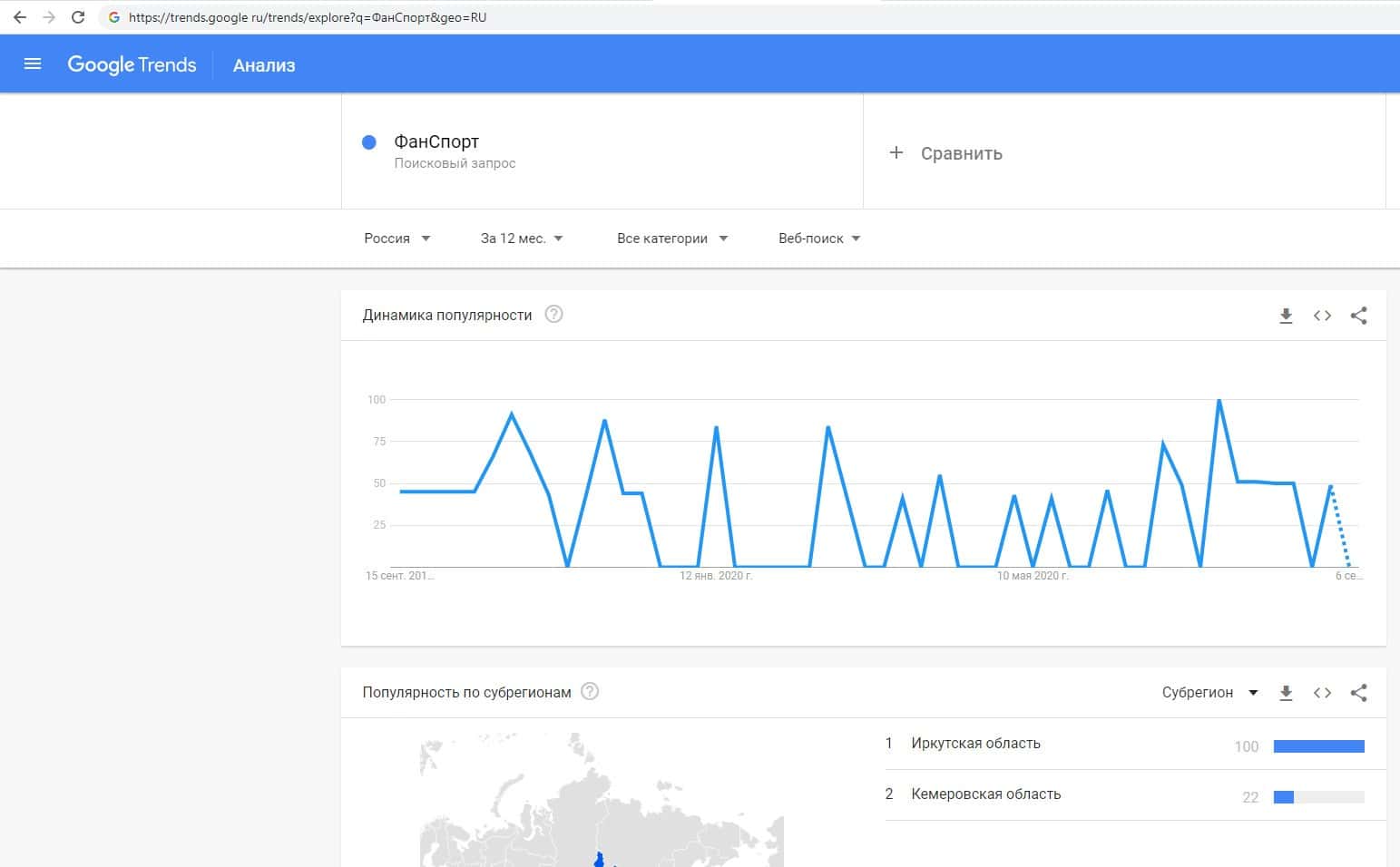Click the Google Trends logo

click(x=132, y=64)
